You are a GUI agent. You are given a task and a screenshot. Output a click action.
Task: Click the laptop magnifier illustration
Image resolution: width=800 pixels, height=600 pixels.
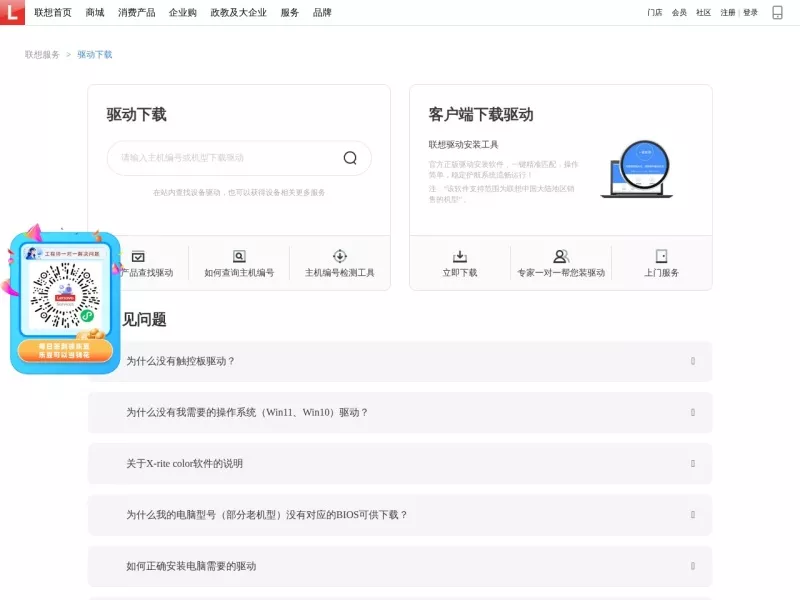(638, 169)
